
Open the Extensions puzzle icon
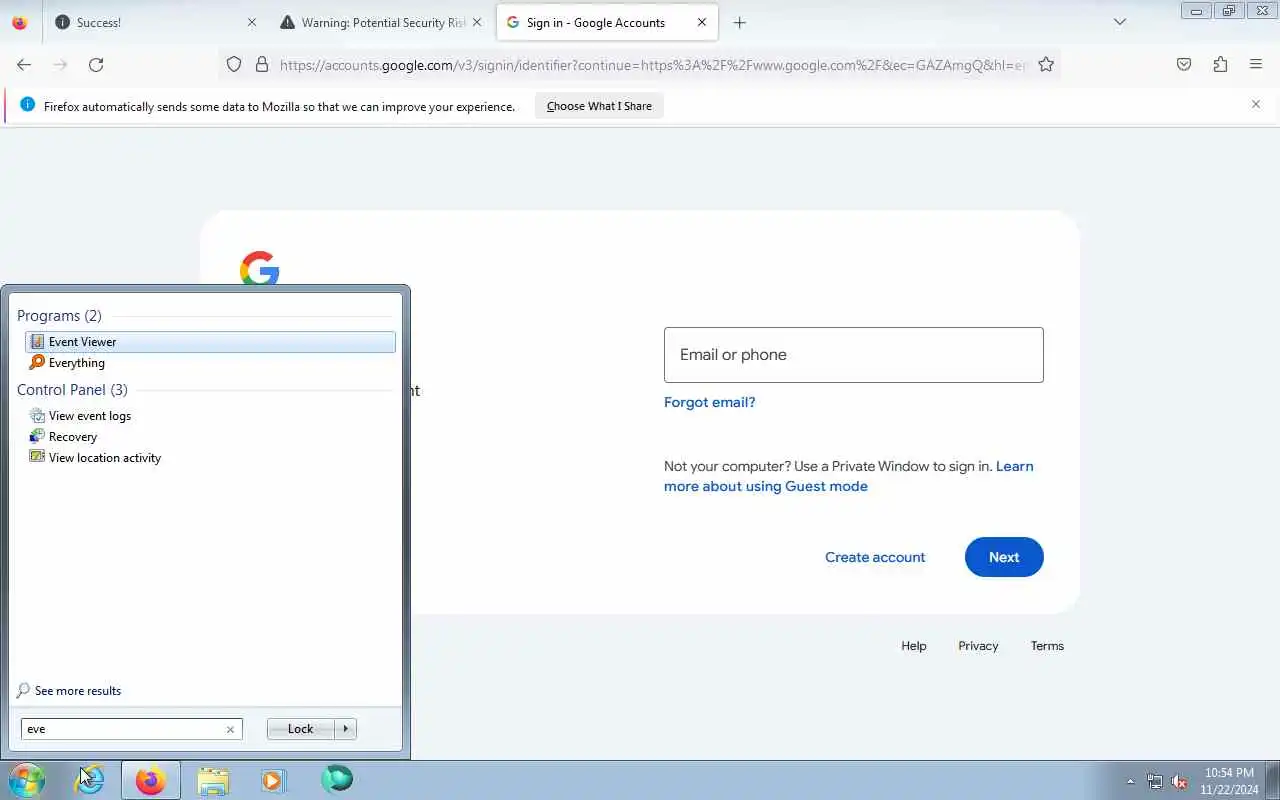(x=1220, y=64)
